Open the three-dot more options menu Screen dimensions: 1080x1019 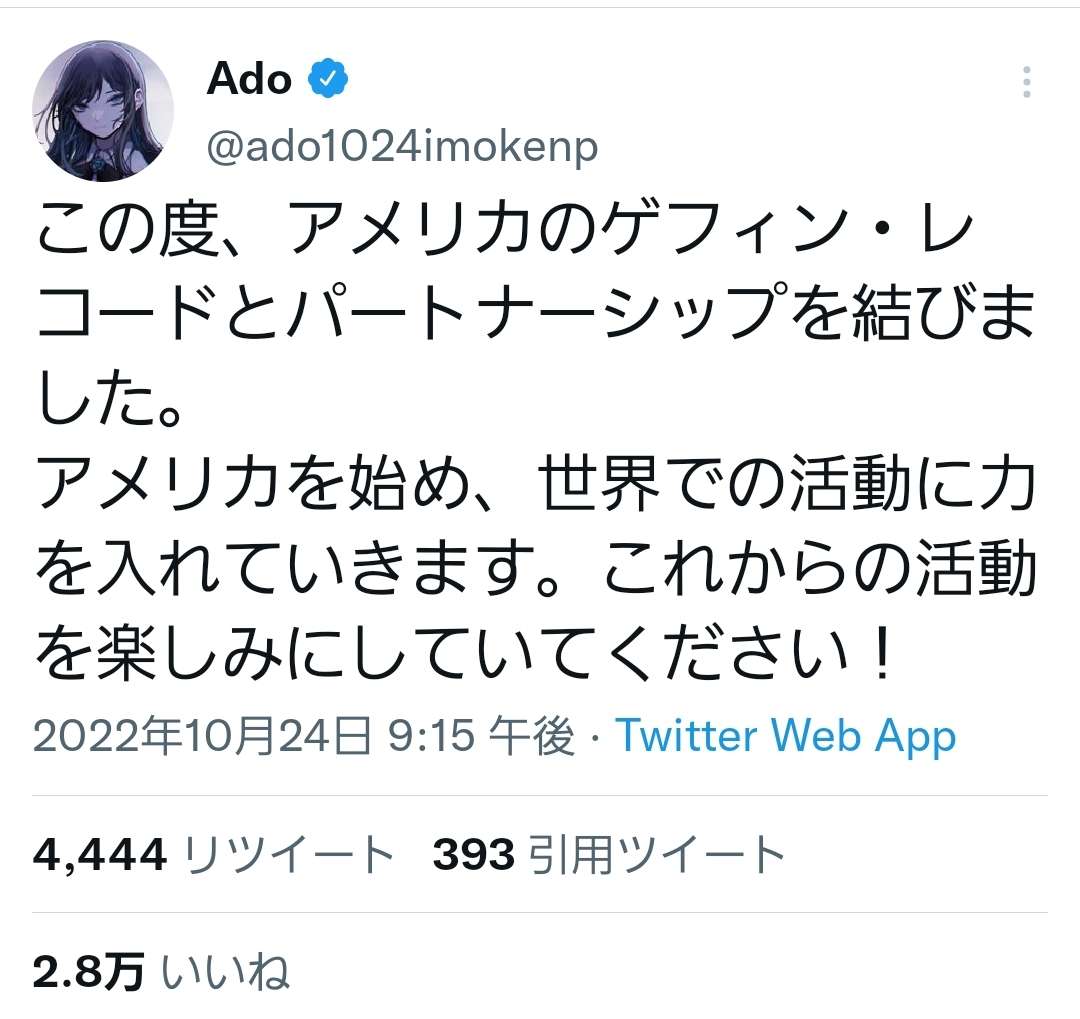1026,83
